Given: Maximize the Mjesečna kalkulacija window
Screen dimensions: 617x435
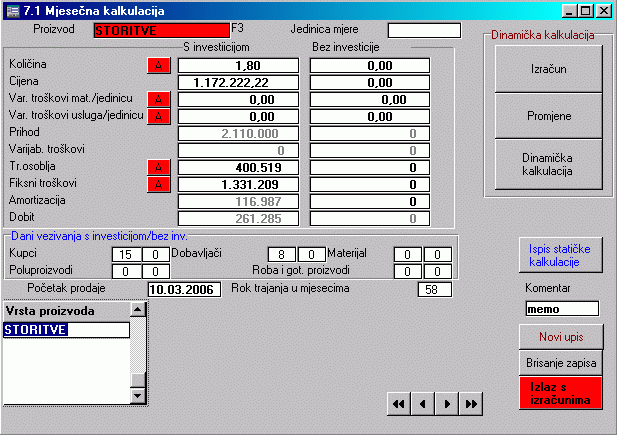Looking at the screenshot, I should point(585,11).
